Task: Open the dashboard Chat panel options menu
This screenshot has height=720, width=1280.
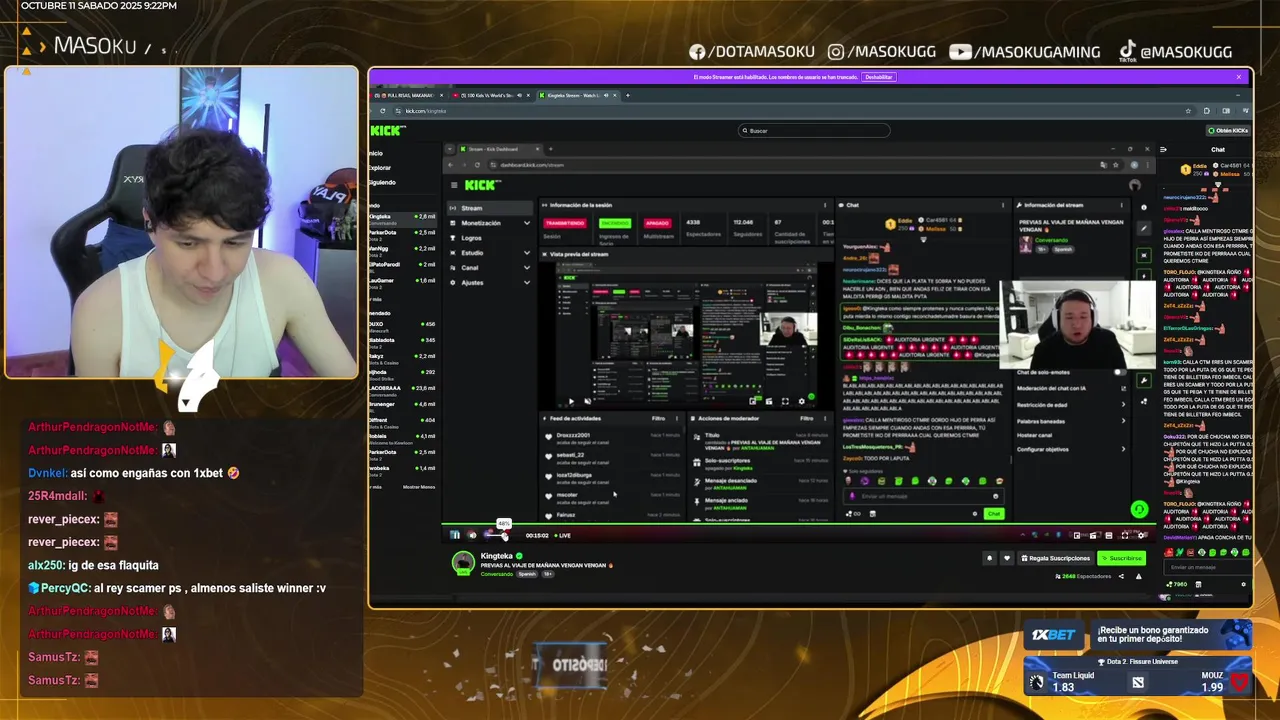Action: [x=1003, y=205]
